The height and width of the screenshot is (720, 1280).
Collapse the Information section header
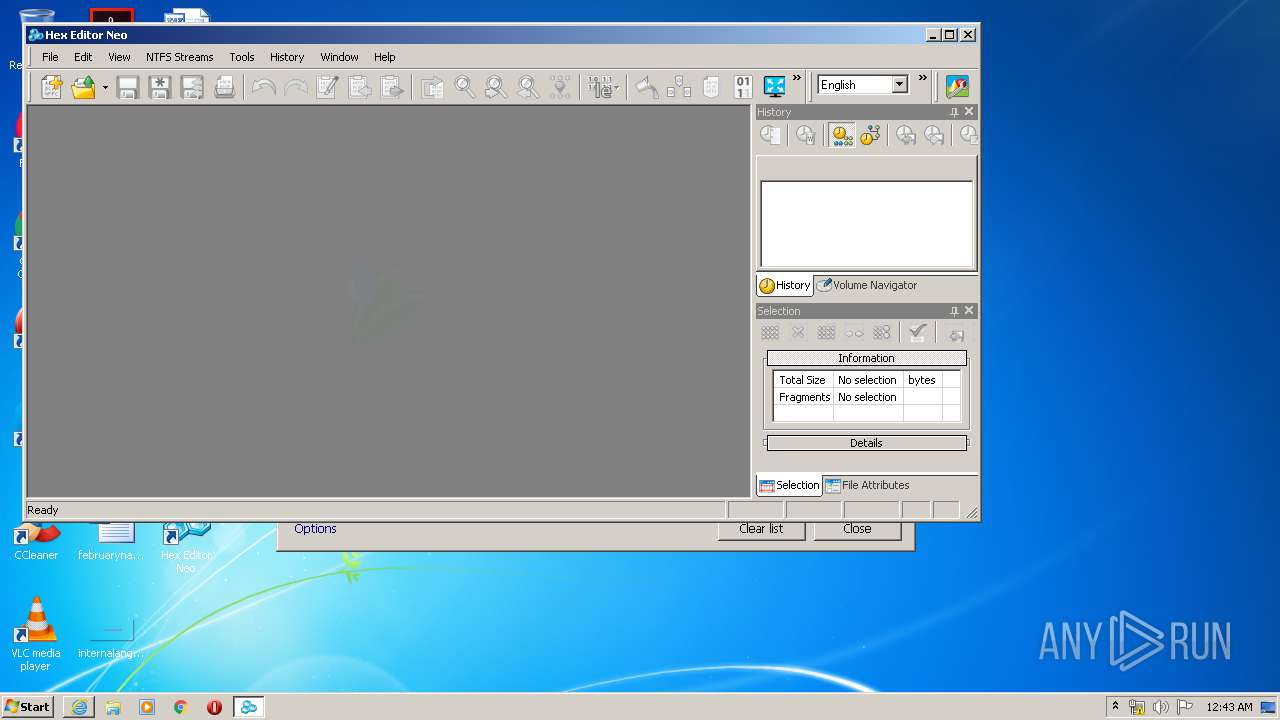coord(866,358)
